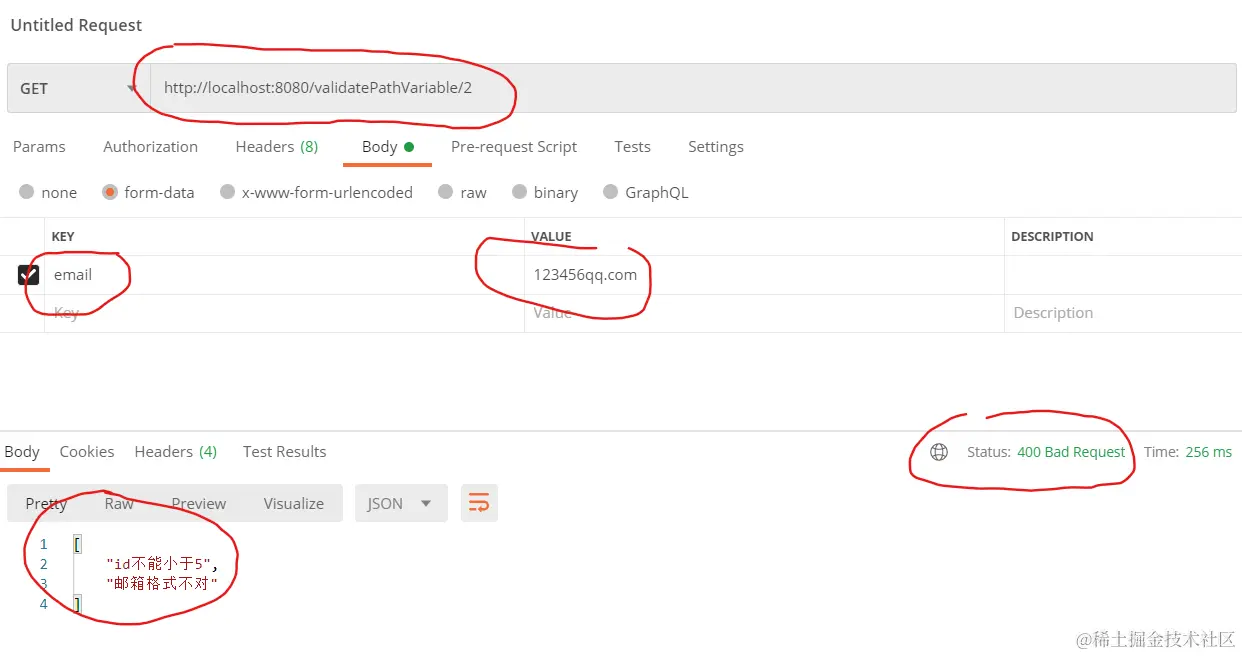Click the 400 Bad Request status text

pyautogui.click(x=1071, y=452)
